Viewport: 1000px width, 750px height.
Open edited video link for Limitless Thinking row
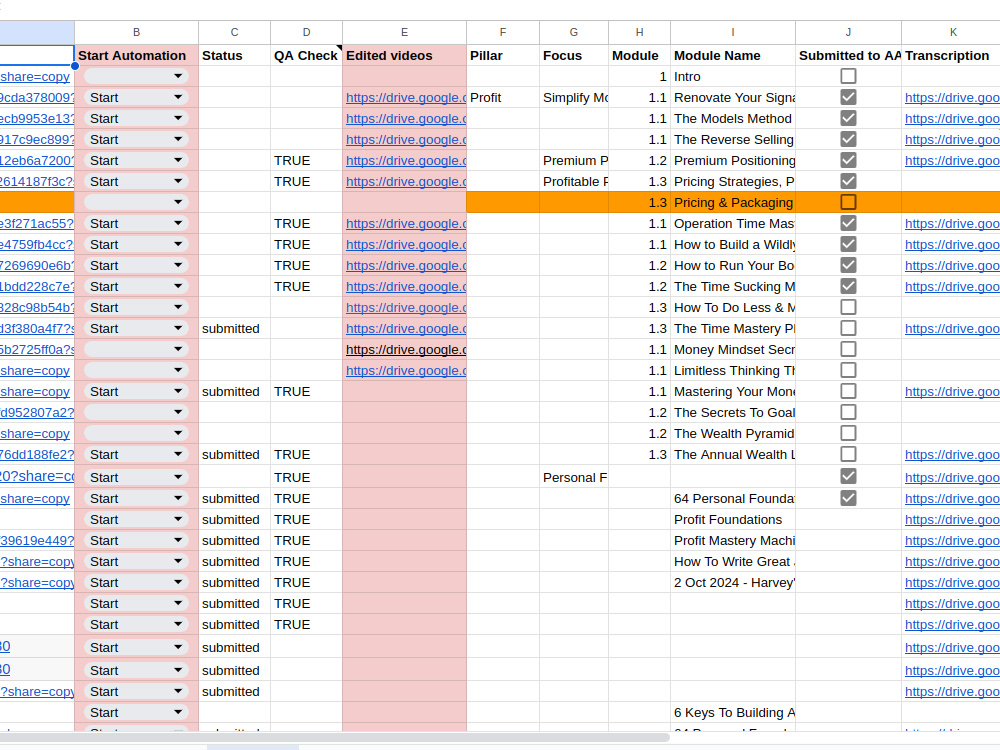pos(406,371)
